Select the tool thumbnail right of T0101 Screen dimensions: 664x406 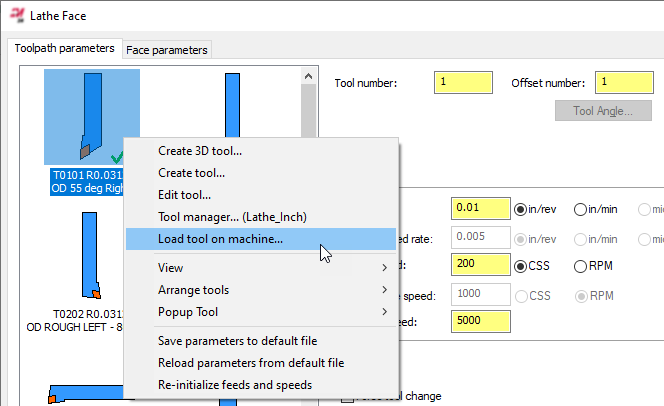tap(232, 105)
